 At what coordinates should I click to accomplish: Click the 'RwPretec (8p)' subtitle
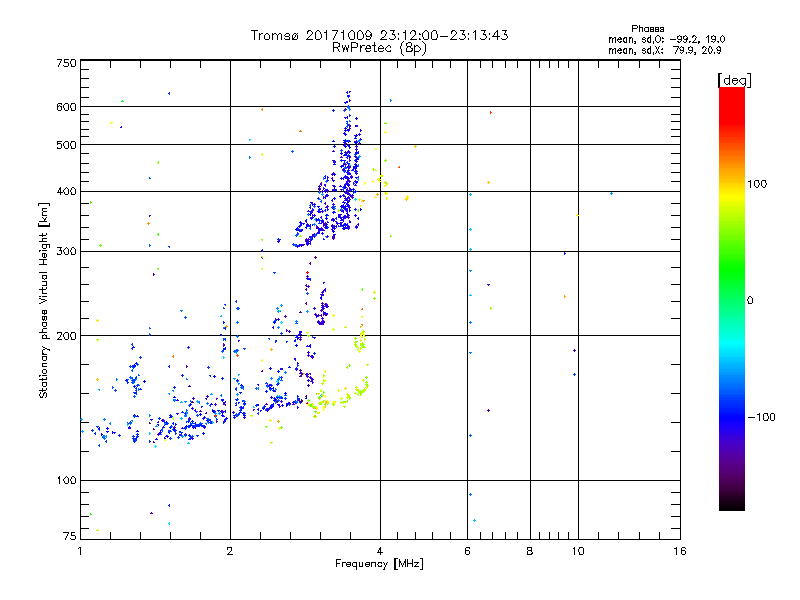(379, 48)
